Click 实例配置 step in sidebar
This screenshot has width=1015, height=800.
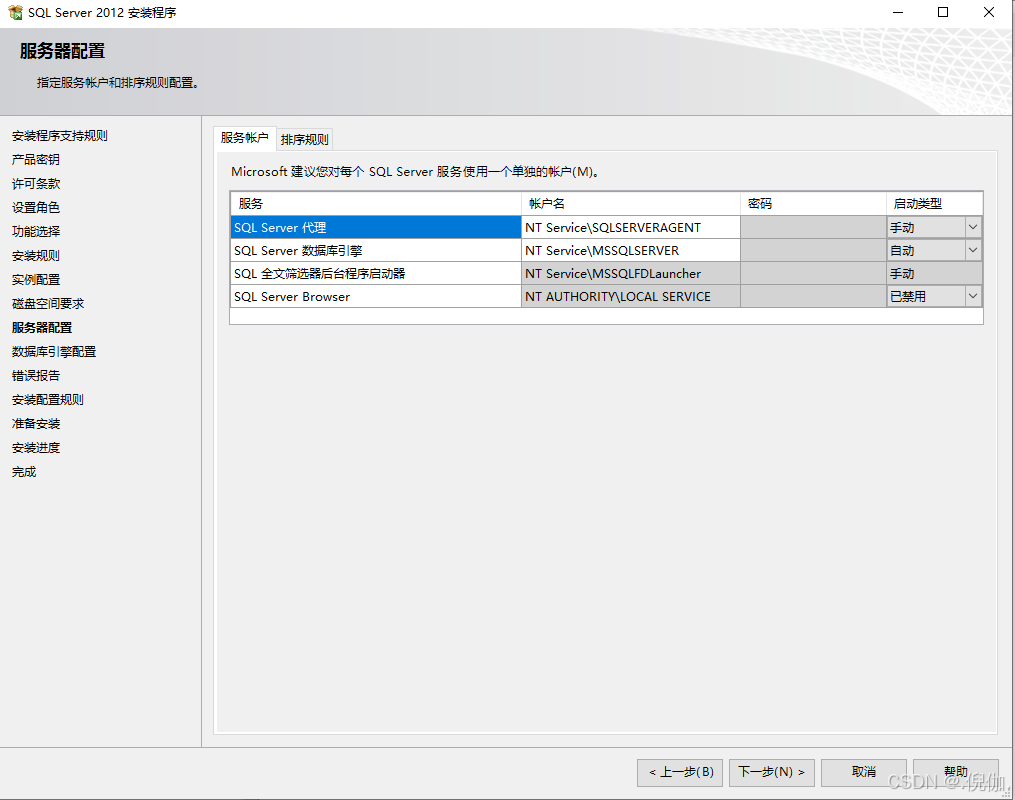tap(36, 280)
